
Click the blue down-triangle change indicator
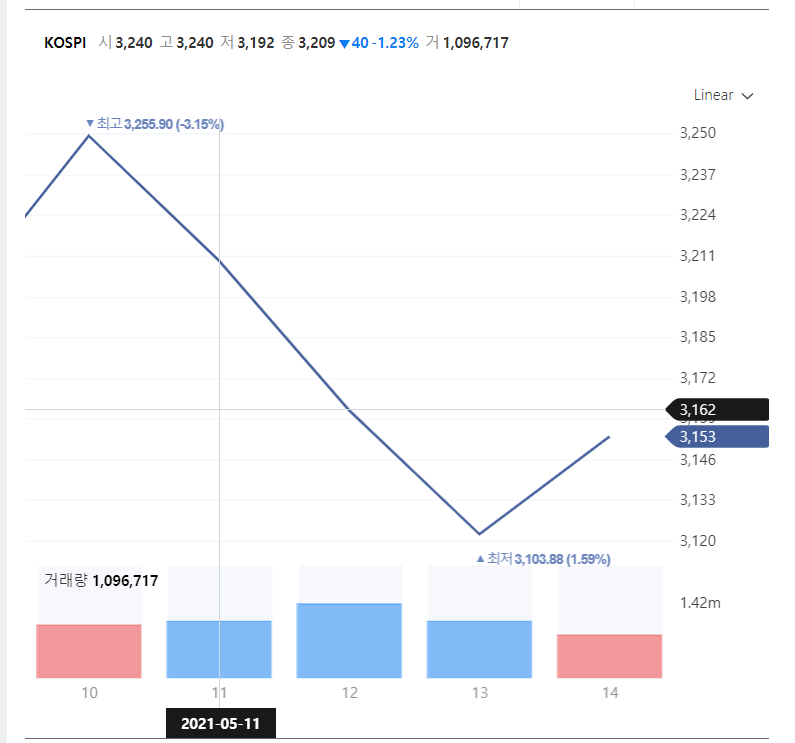coord(344,43)
